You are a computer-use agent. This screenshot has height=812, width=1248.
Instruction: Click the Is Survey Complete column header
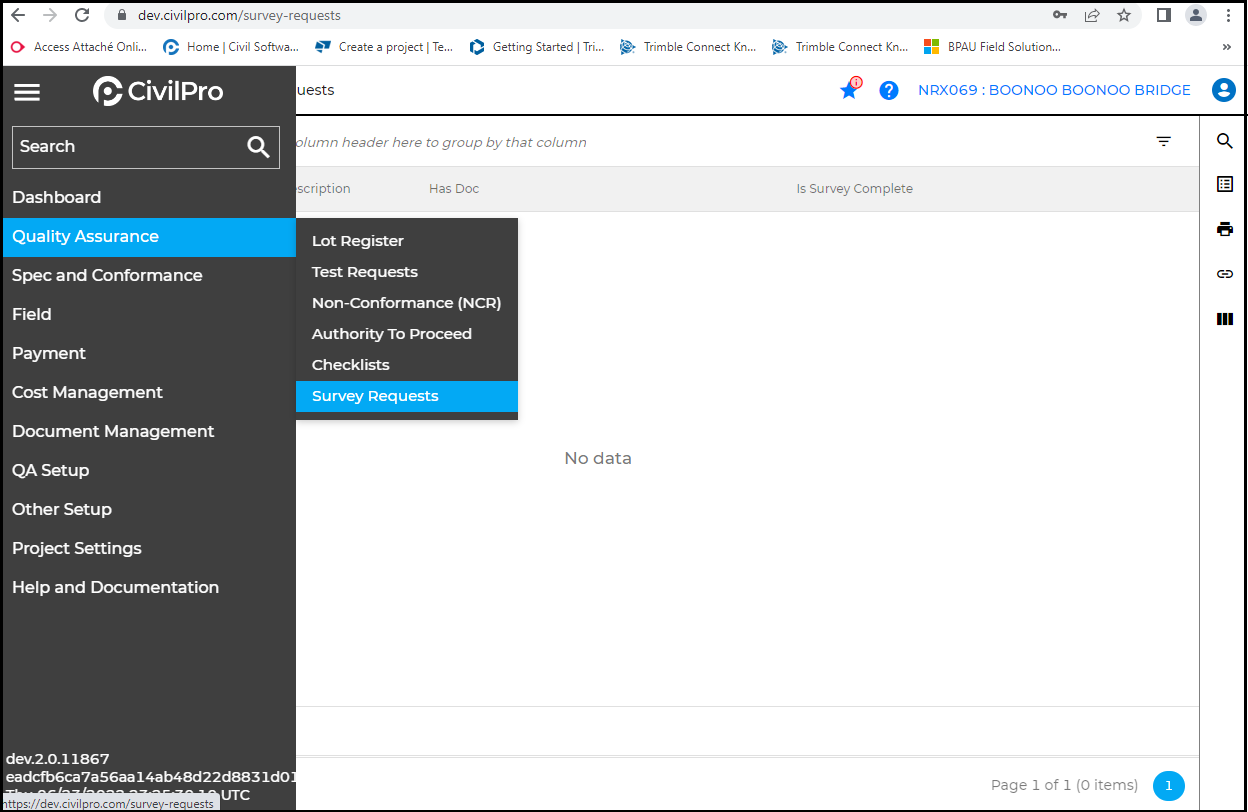point(854,189)
